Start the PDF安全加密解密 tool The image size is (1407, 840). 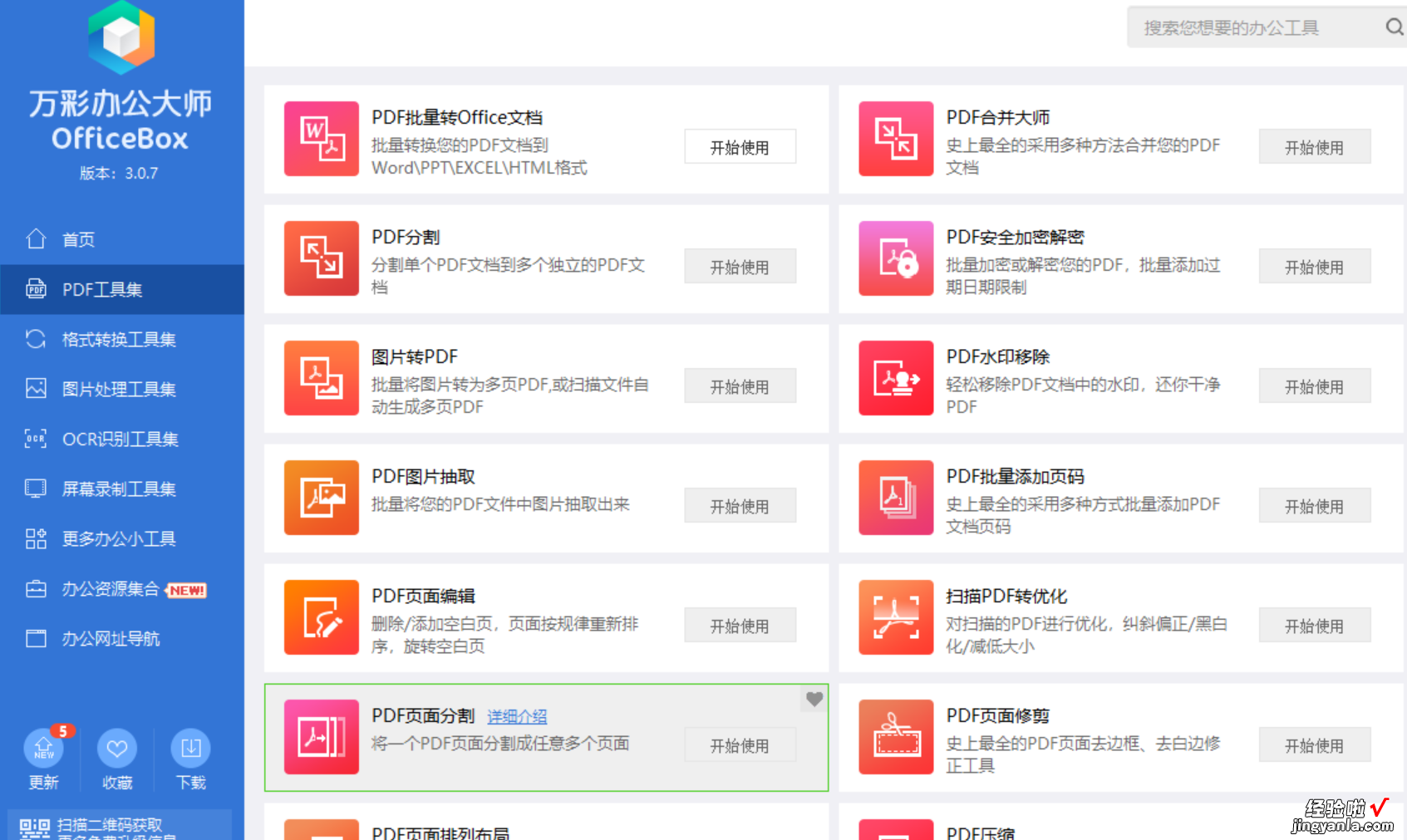(x=1314, y=267)
